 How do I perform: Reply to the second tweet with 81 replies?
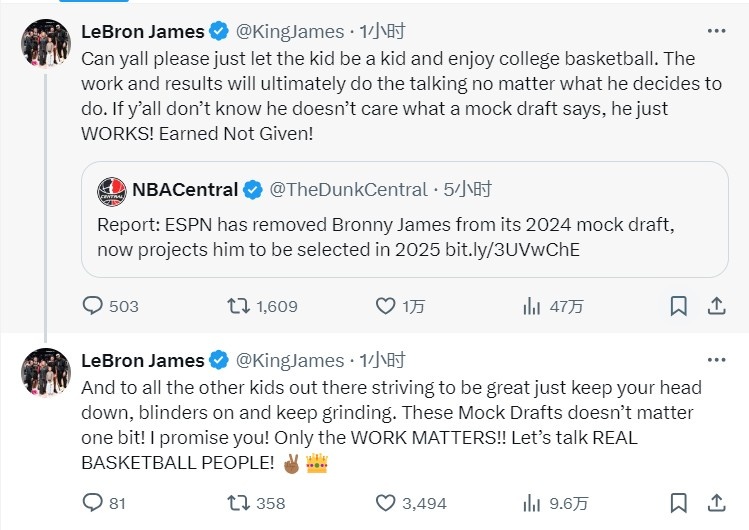[x=92, y=503]
